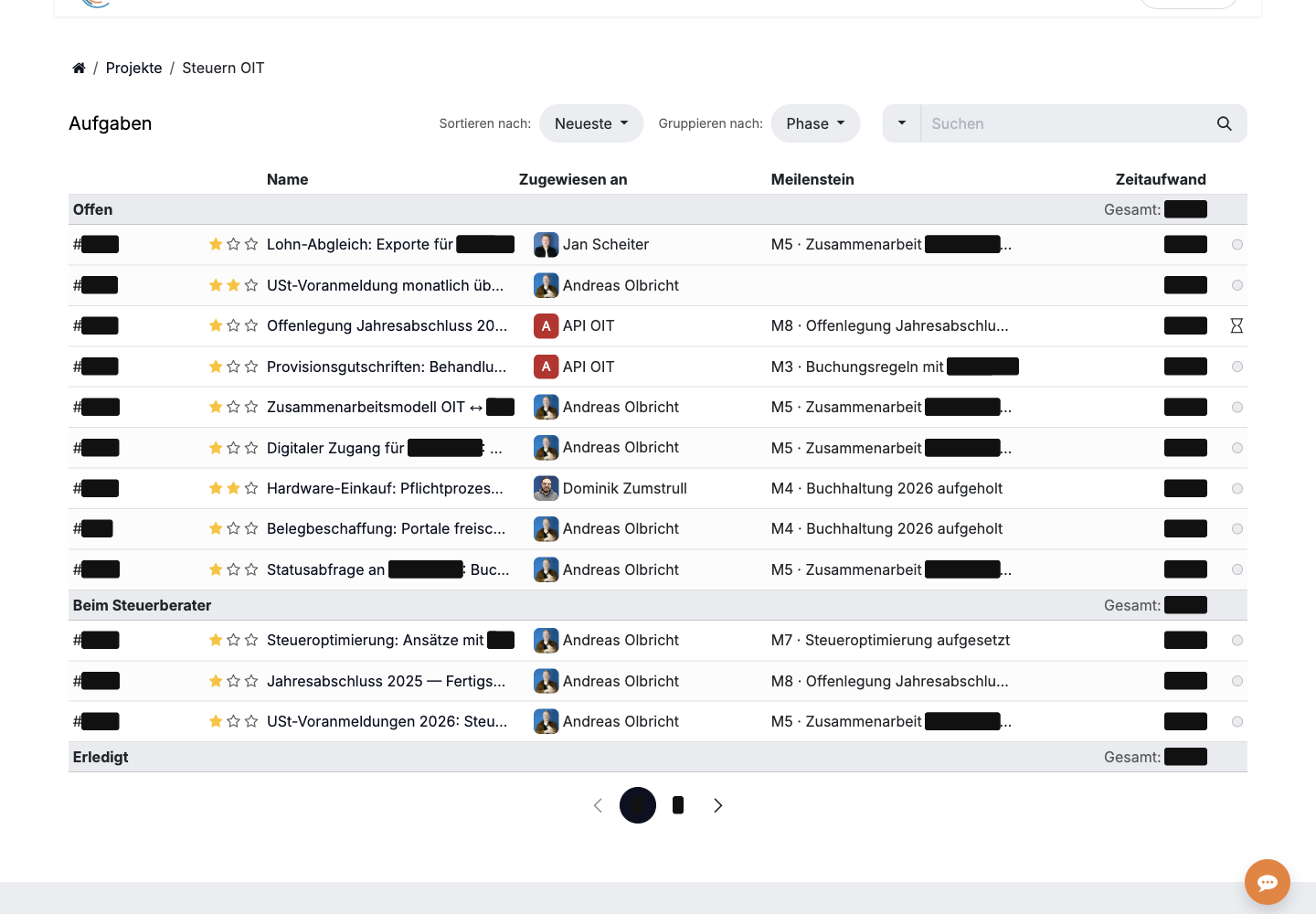This screenshot has height=914, width=1316.
Task: Click the hourglass icon in Offenlegung Jahresabschluss row
Action: click(x=1236, y=325)
